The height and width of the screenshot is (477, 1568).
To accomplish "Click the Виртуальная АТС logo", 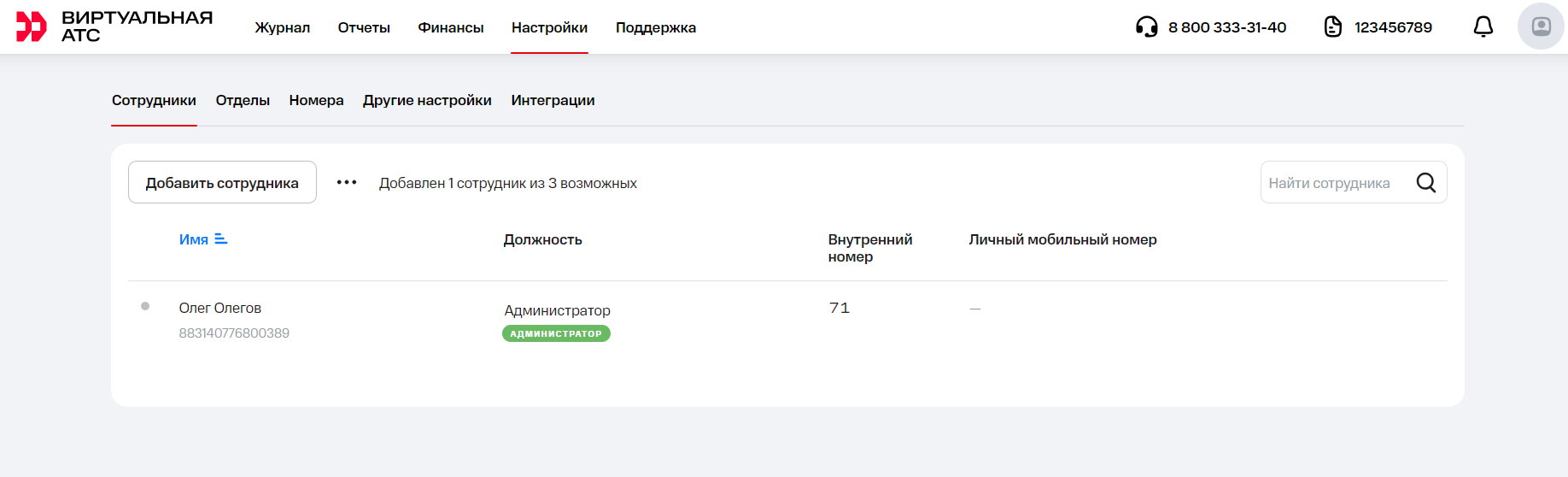I will tap(114, 26).
